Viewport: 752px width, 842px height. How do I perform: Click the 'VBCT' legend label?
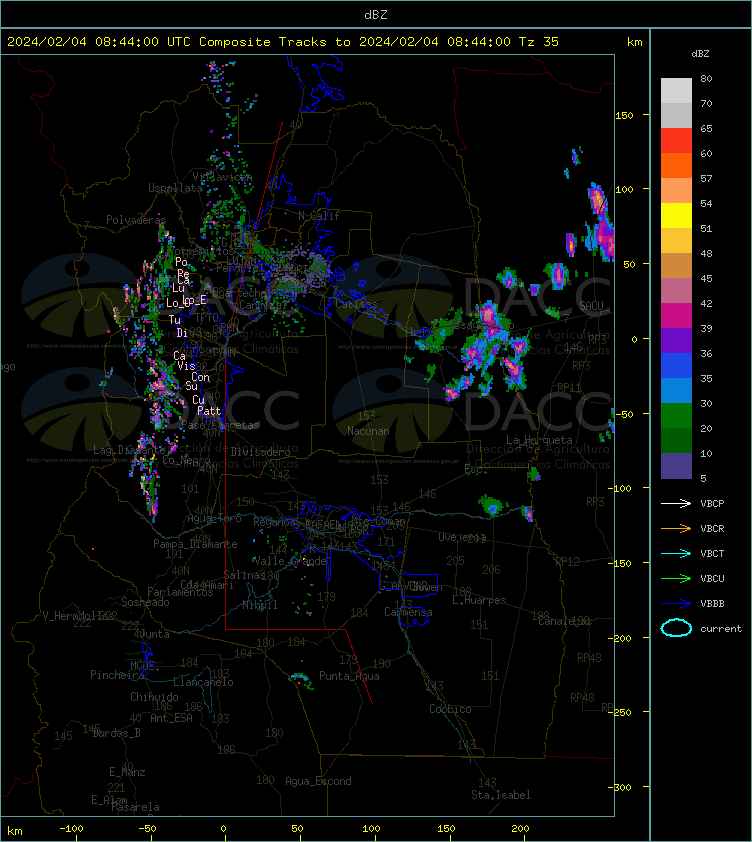[x=712, y=554]
